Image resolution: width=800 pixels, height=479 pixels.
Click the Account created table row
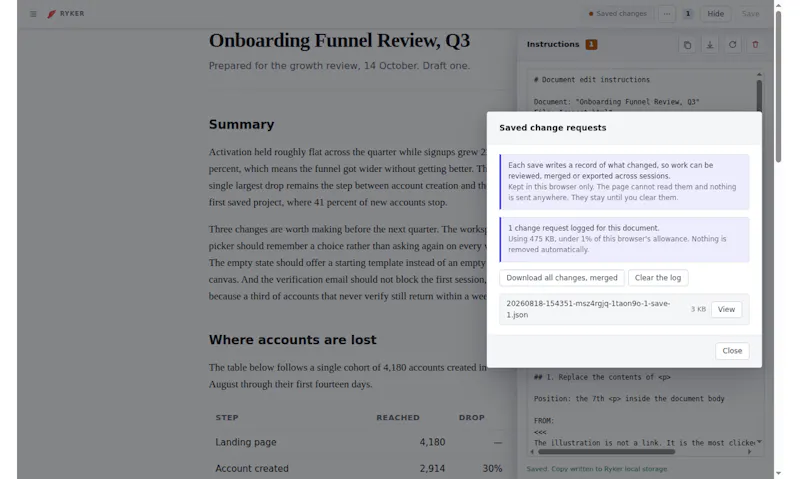359,468
